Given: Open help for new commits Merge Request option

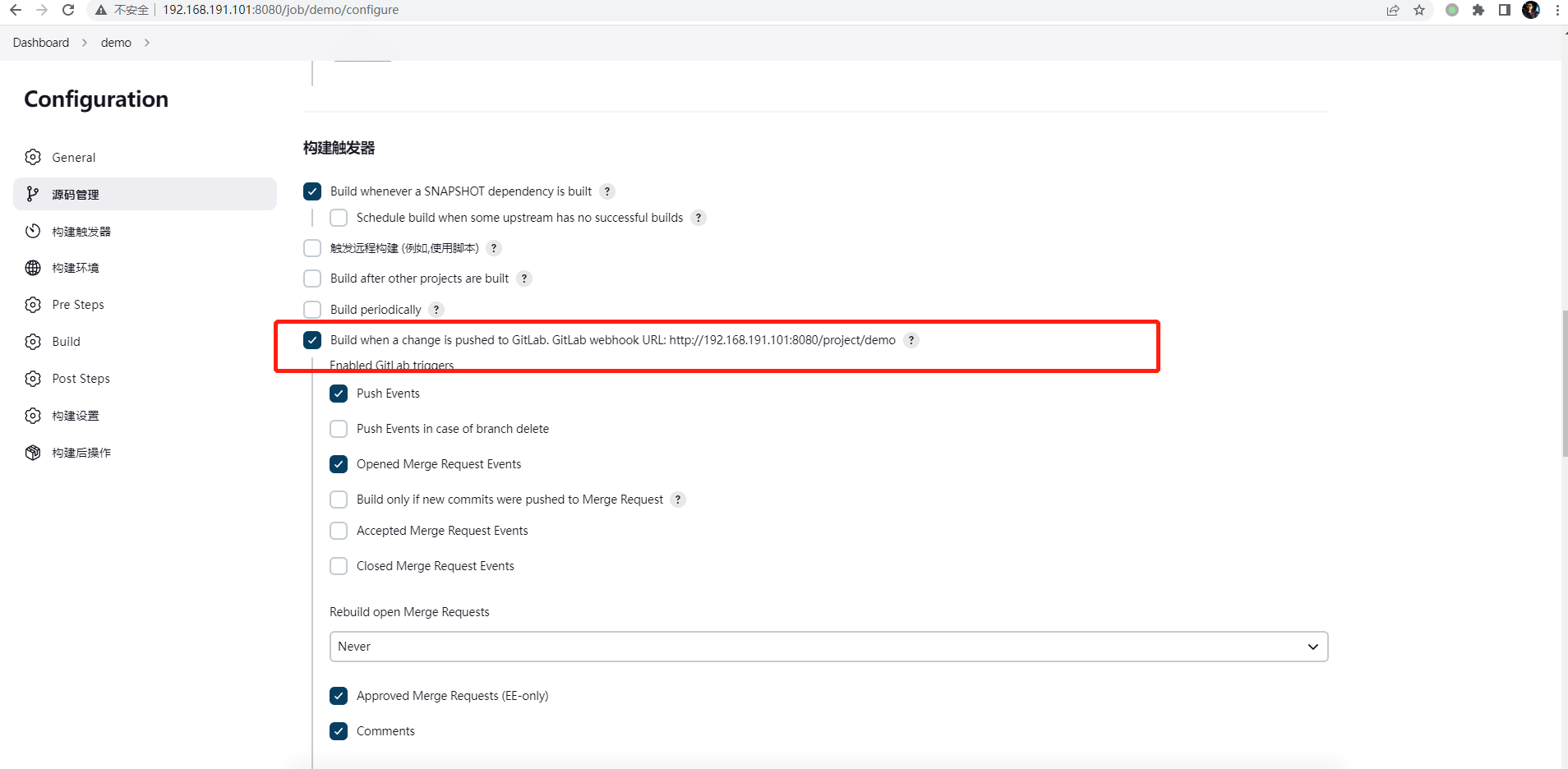Looking at the screenshot, I should tap(678, 499).
